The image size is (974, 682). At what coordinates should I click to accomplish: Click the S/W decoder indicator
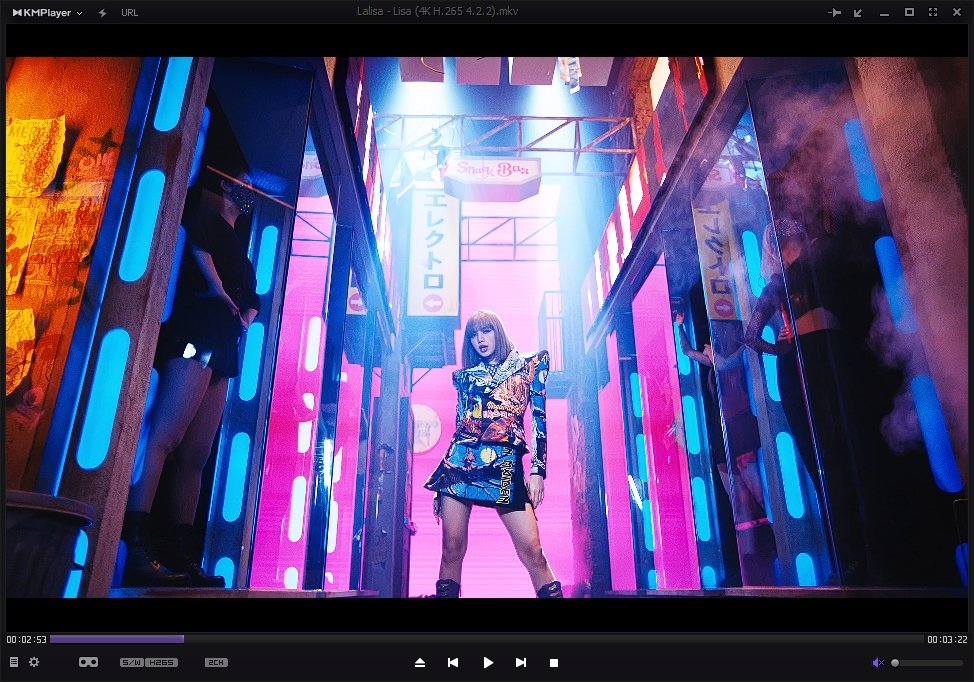(x=132, y=663)
